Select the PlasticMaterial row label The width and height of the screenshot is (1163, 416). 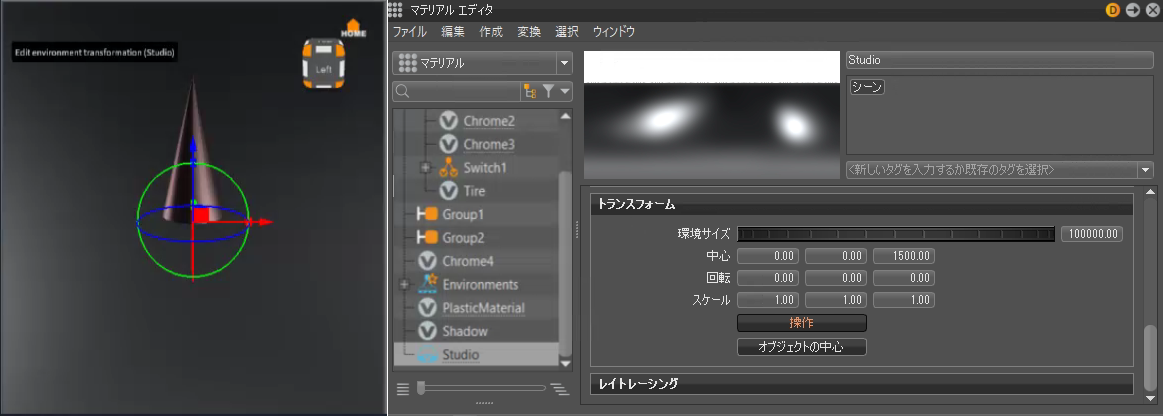coord(484,308)
